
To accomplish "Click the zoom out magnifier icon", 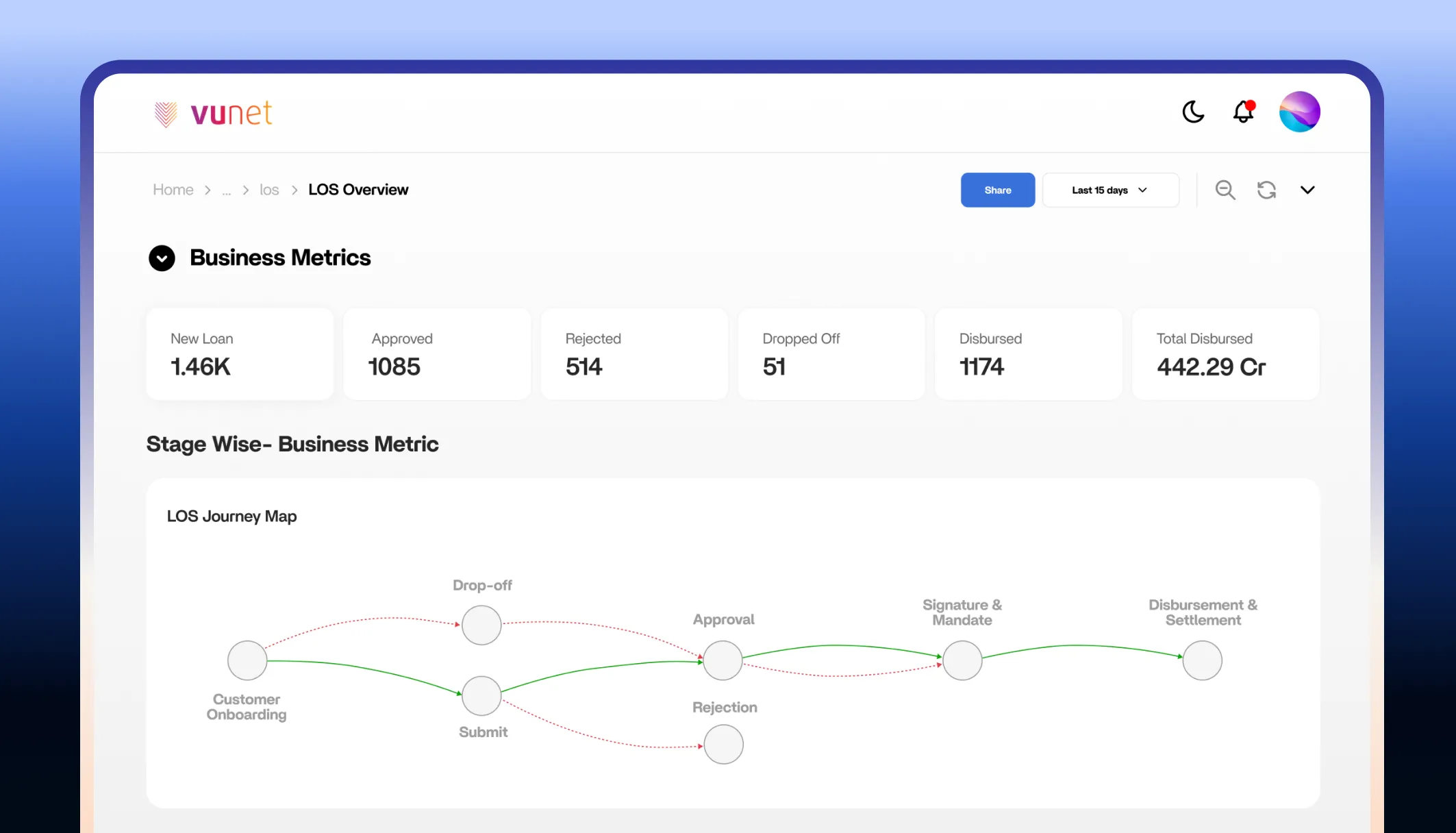I will [x=1225, y=190].
